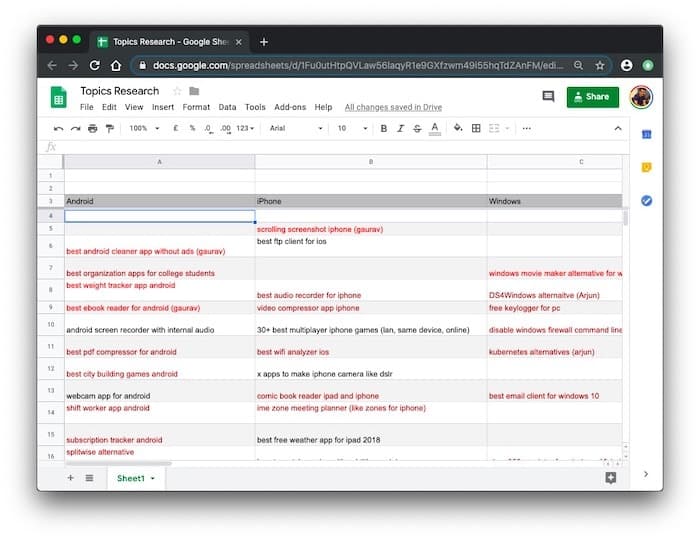Open the File menu
The width and height of the screenshot is (700, 540).
click(87, 107)
